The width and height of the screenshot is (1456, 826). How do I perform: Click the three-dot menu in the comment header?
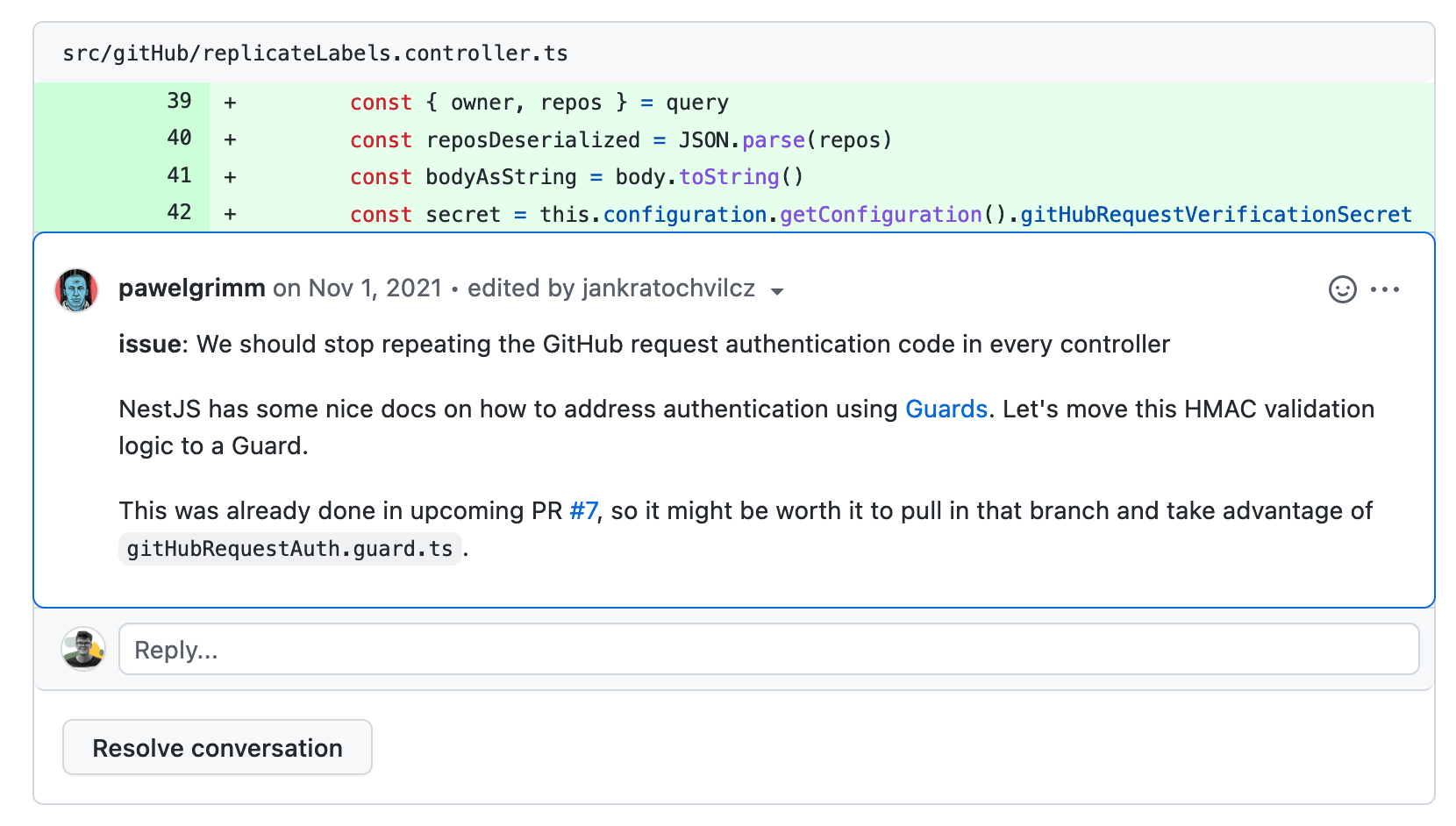1386,290
